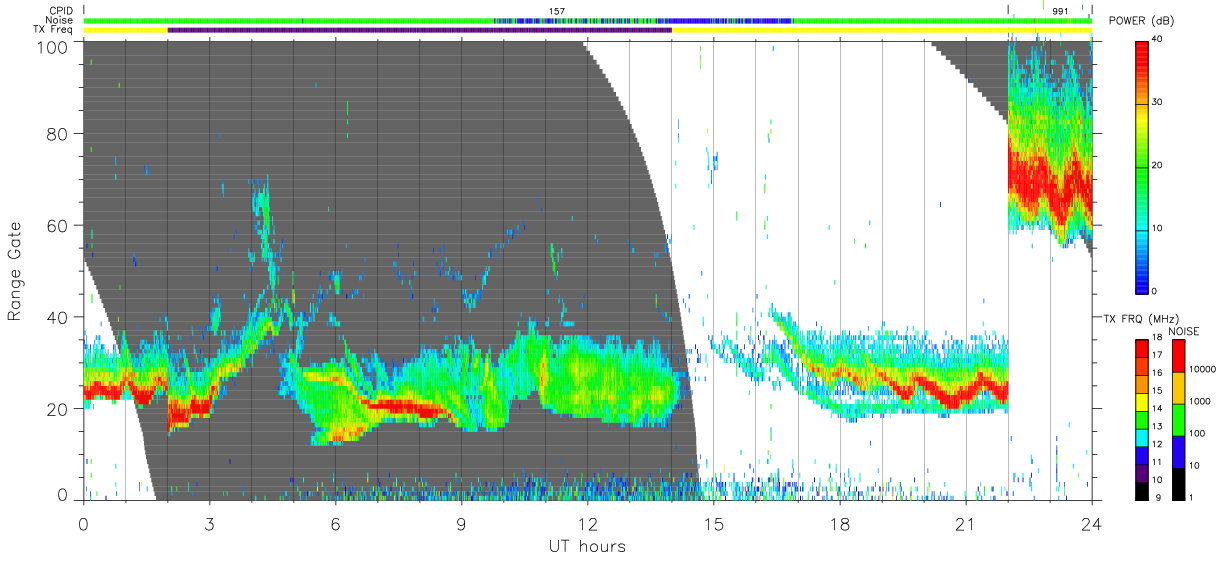Click the 'CPID' row label
1228x567 pixels.
tap(62, 11)
